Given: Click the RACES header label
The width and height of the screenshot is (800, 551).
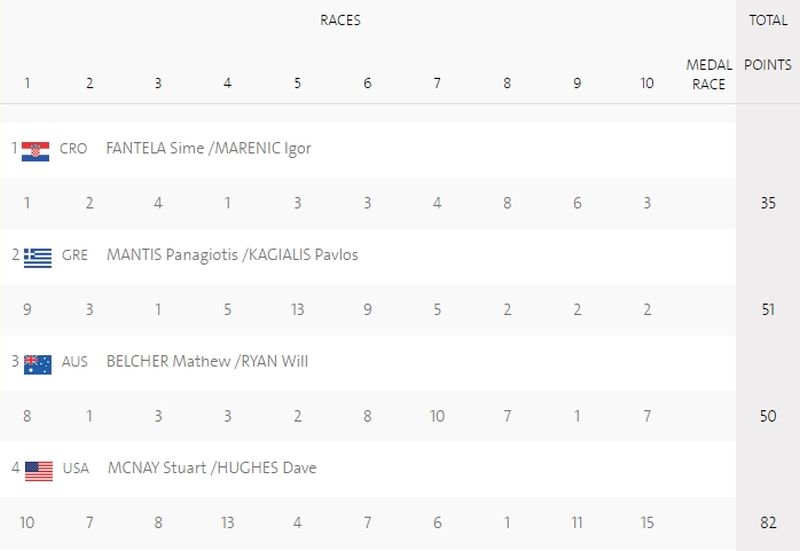Looking at the screenshot, I should (340, 20).
